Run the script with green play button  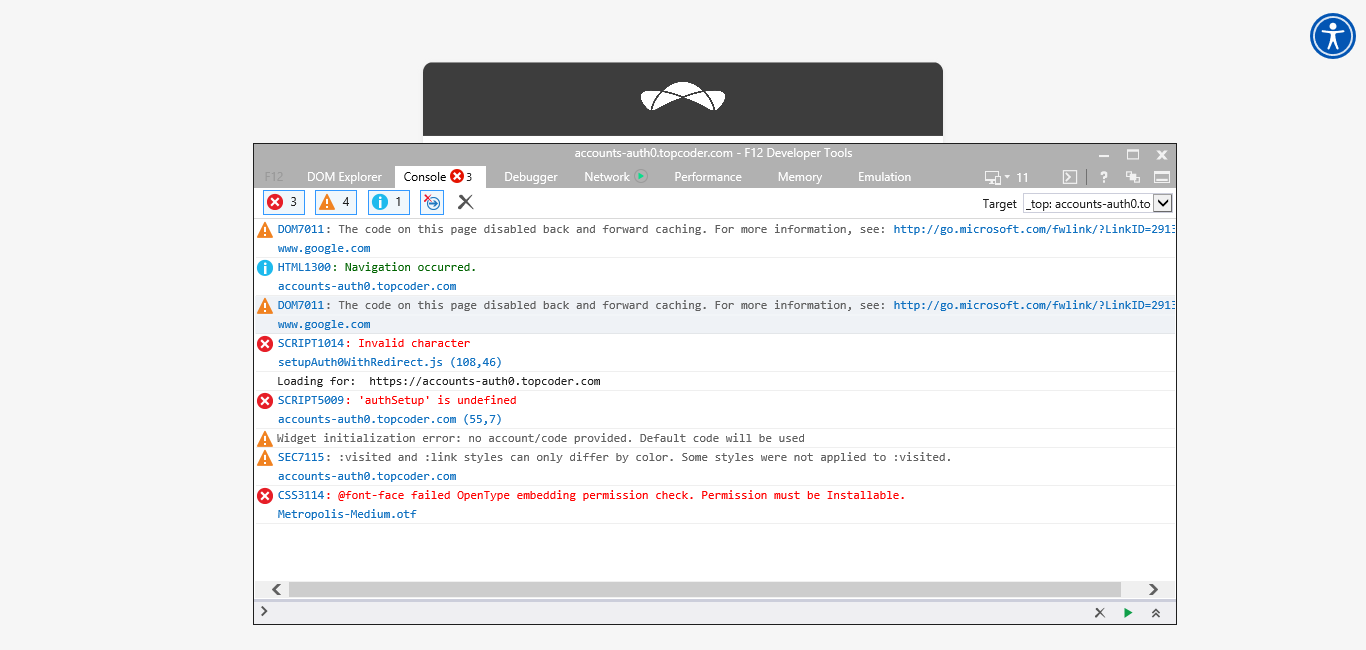[x=1128, y=613]
